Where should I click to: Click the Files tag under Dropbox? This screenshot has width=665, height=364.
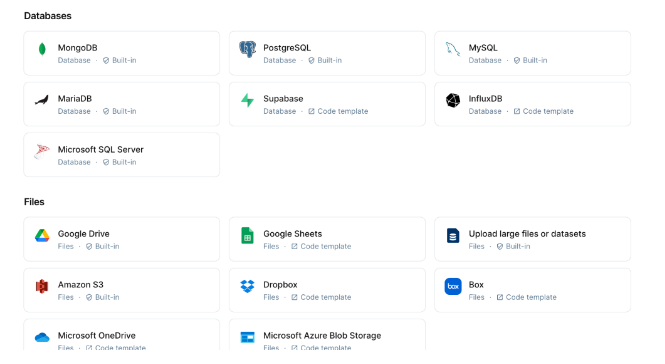point(271,297)
